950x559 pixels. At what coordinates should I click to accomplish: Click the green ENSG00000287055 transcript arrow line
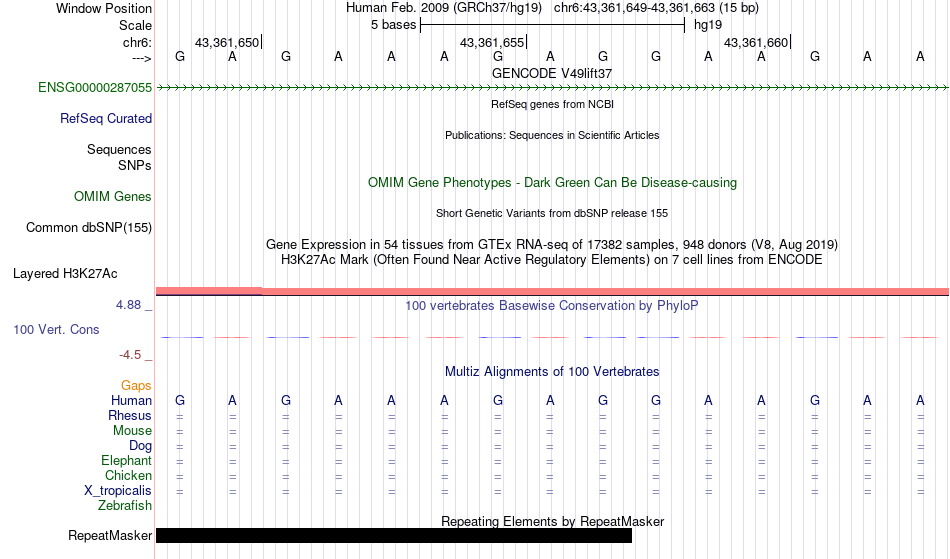click(552, 88)
